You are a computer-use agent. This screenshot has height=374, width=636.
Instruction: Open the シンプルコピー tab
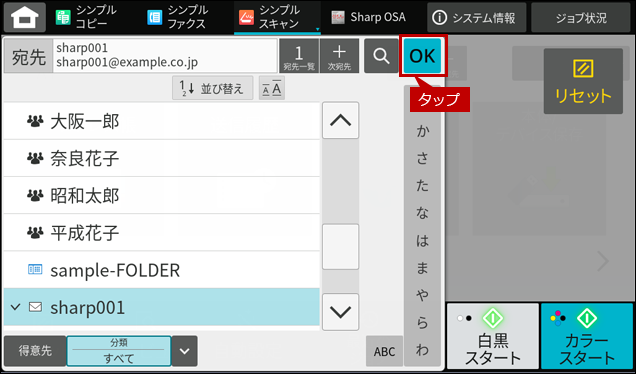tap(85, 17)
